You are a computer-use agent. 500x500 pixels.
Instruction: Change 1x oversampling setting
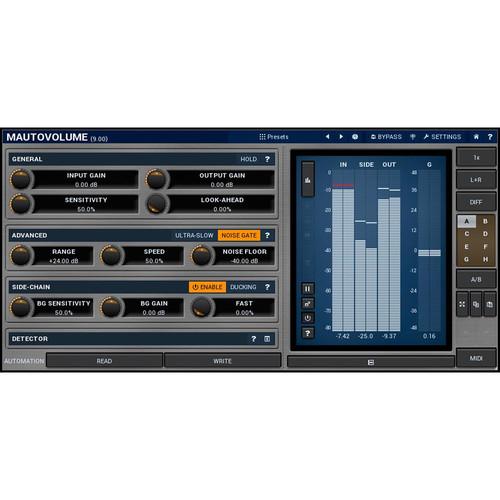coord(476,157)
